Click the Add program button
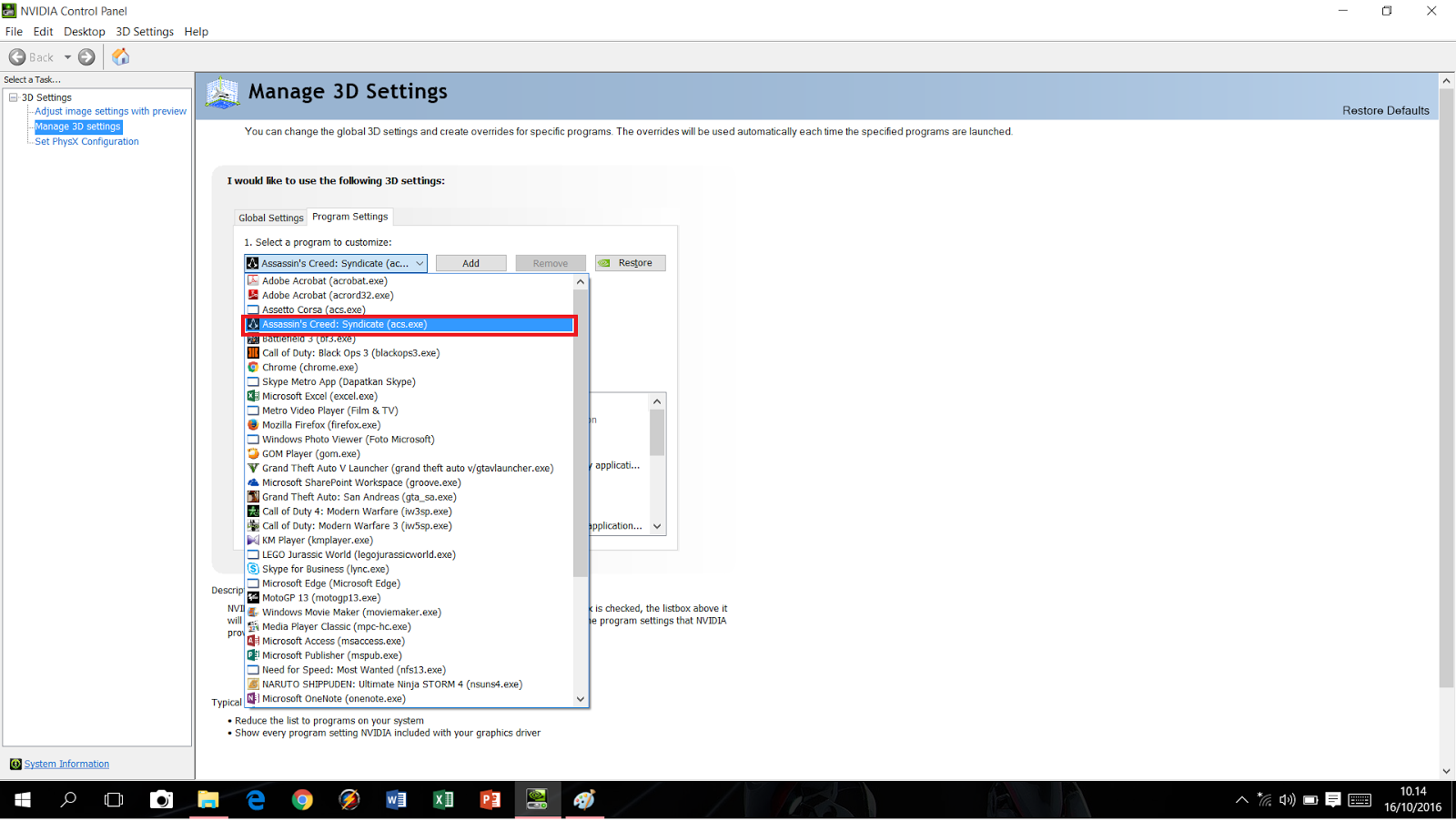1456x821 pixels. pyautogui.click(x=470, y=263)
